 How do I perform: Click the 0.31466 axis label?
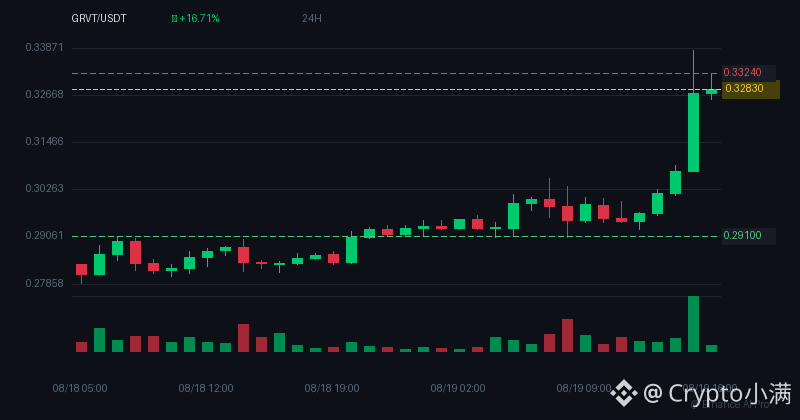(45, 141)
